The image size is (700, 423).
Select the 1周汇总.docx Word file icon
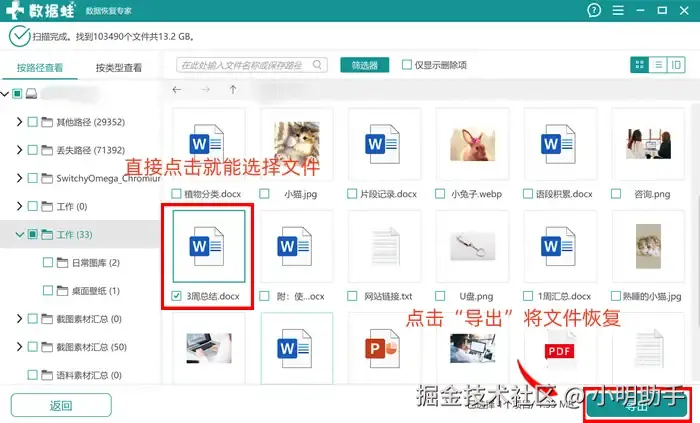pyautogui.click(x=558, y=246)
